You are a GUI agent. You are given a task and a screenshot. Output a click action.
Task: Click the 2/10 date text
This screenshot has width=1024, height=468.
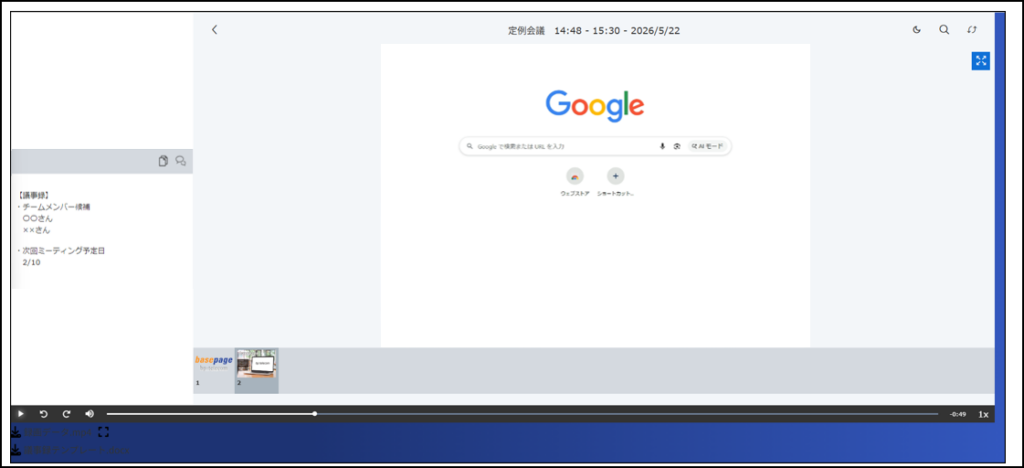pos(31,262)
